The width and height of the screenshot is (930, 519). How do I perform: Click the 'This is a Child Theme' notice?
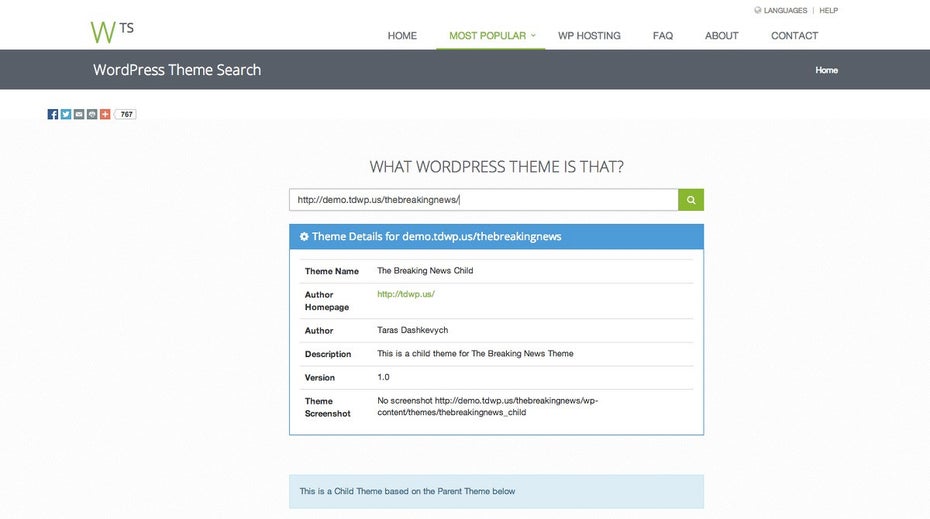(496, 491)
